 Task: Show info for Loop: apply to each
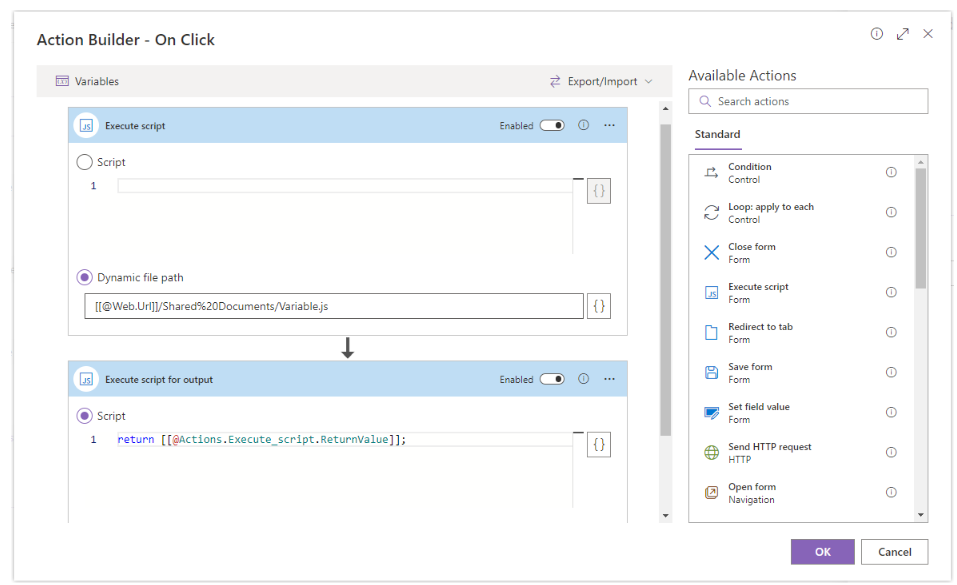(x=891, y=212)
